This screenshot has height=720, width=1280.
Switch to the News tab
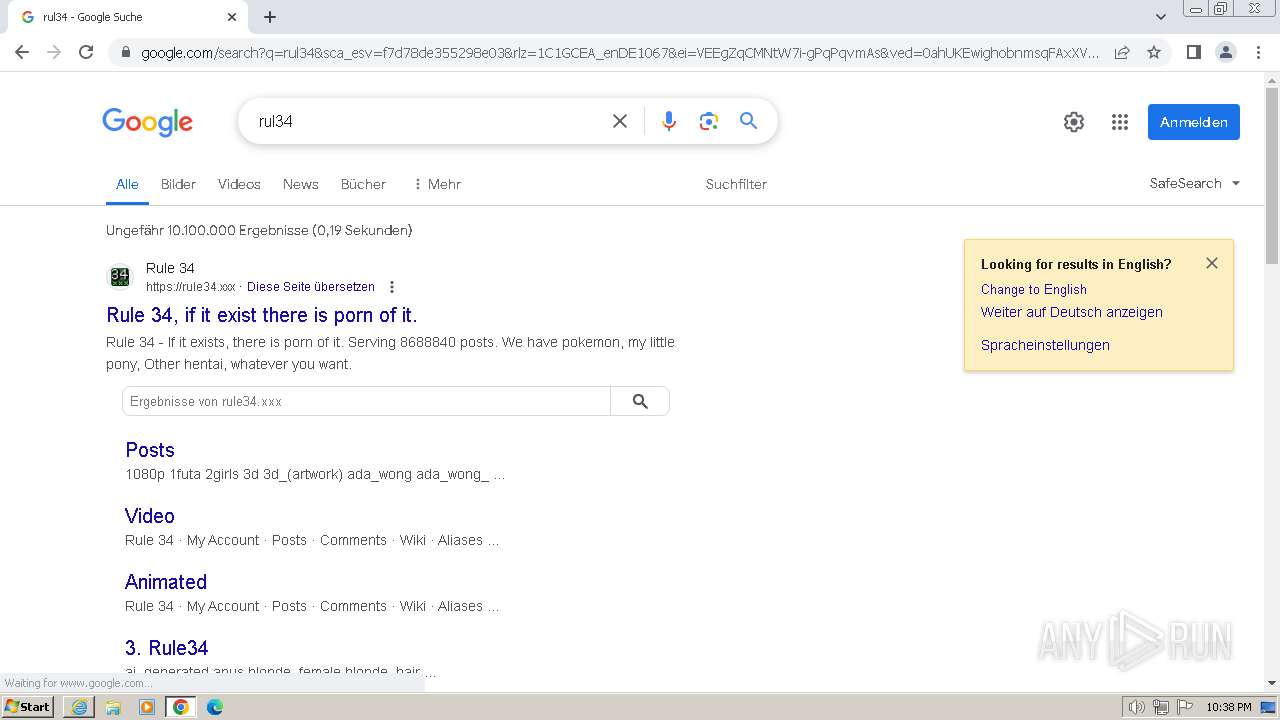pyautogui.click(x=300, y=184)
